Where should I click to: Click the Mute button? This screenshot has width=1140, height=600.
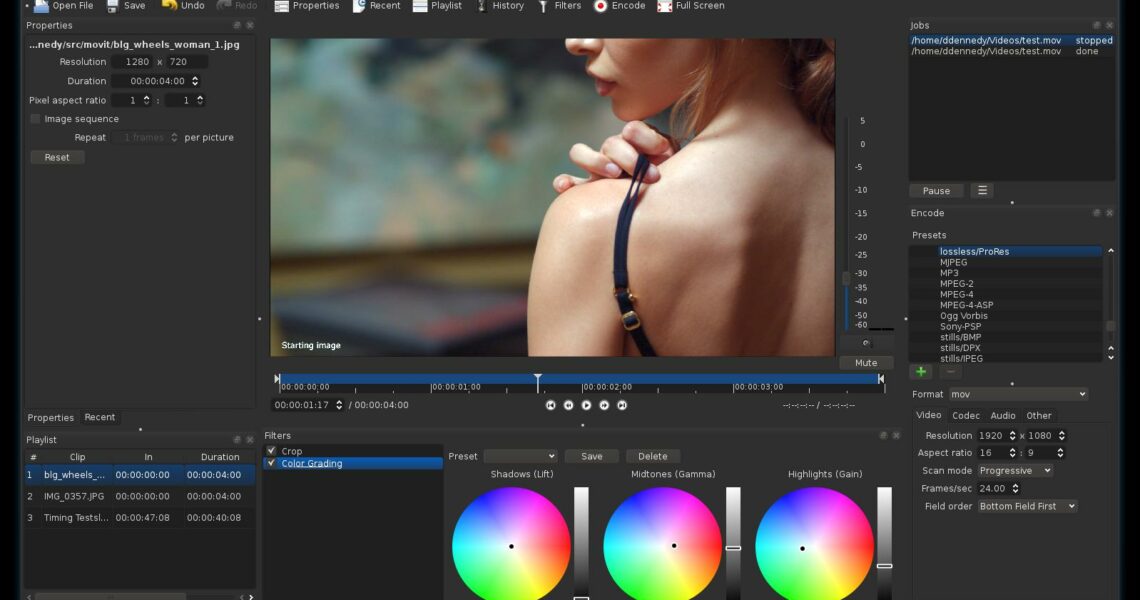pyautogui.click(x=866, y=363)
